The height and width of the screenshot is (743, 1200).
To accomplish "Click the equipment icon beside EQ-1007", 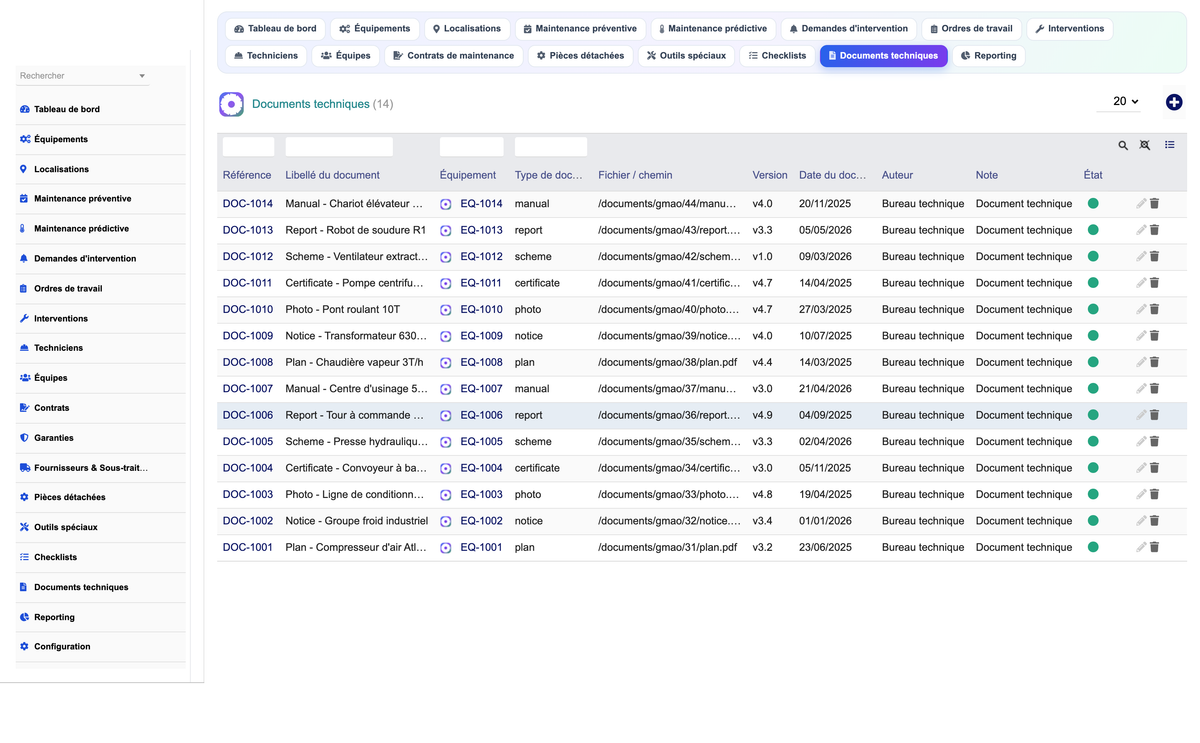I will coord(446,389).
